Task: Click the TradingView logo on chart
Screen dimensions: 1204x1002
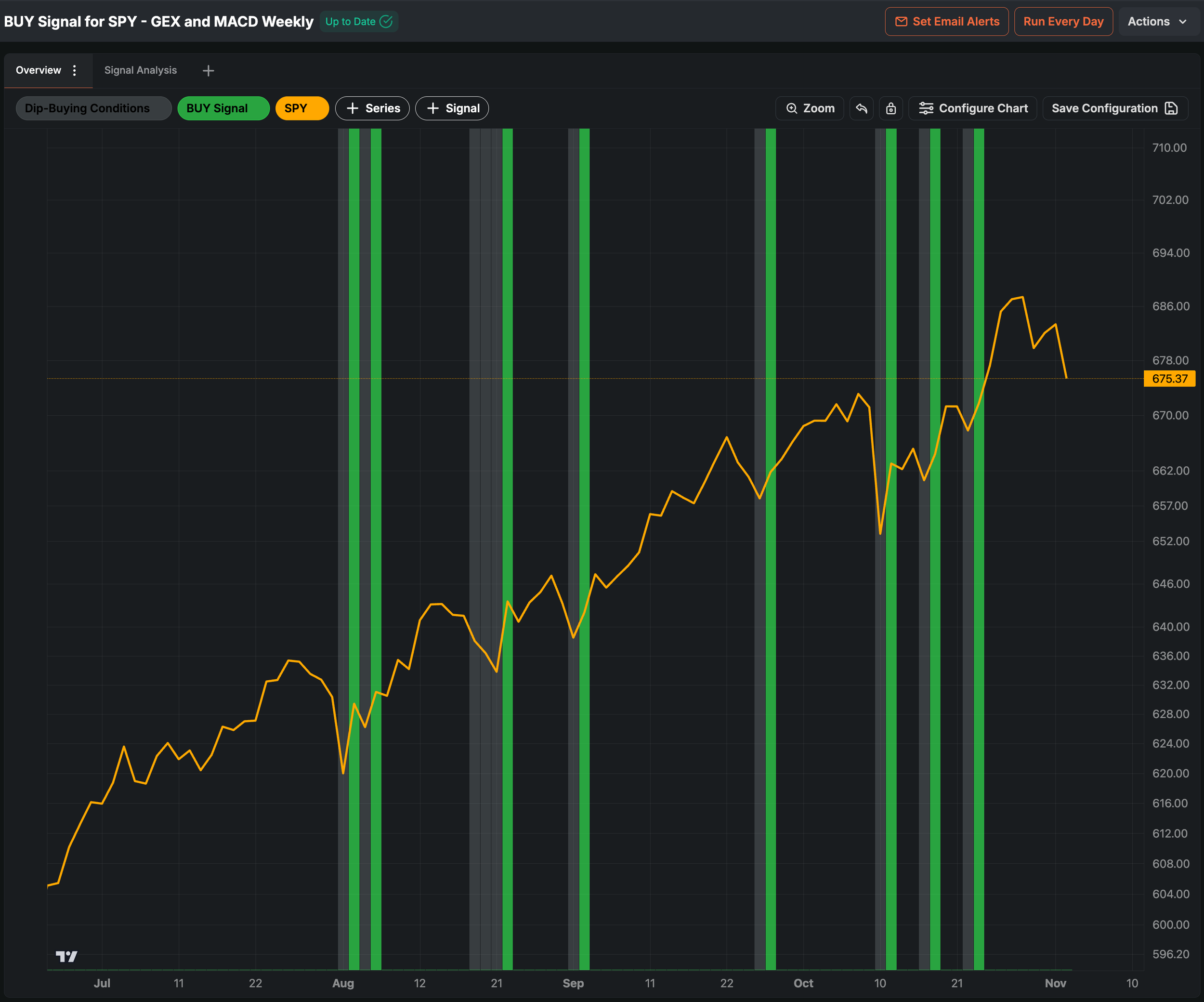Action: click(x=66, y=956)
